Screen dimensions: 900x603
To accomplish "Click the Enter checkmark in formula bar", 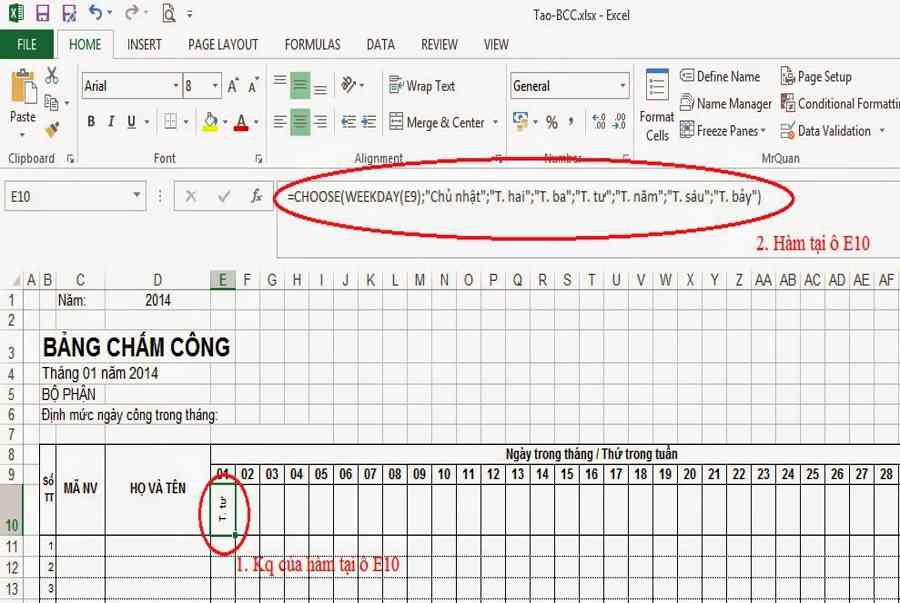I will 223,196.
